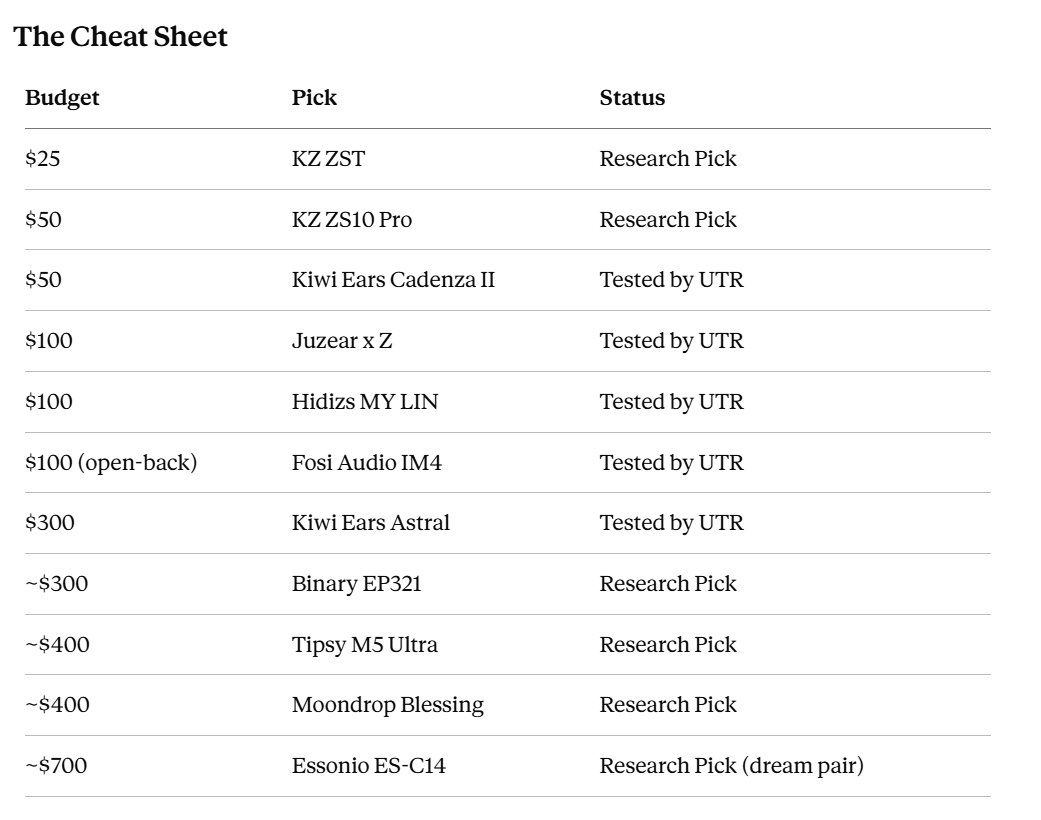Screen dimensions: 1041x820
Task: Click the Tipsy M5 Ultra cell
Action: tap(364, 645)
